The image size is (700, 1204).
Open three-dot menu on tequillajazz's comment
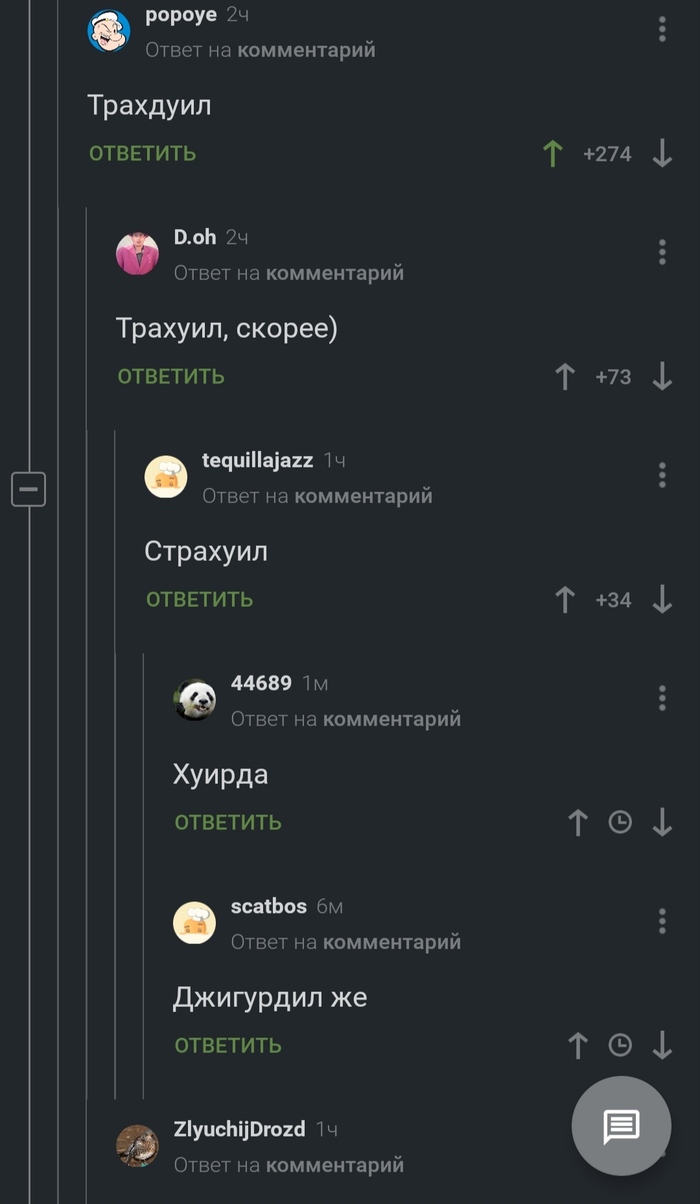point(662,475)
